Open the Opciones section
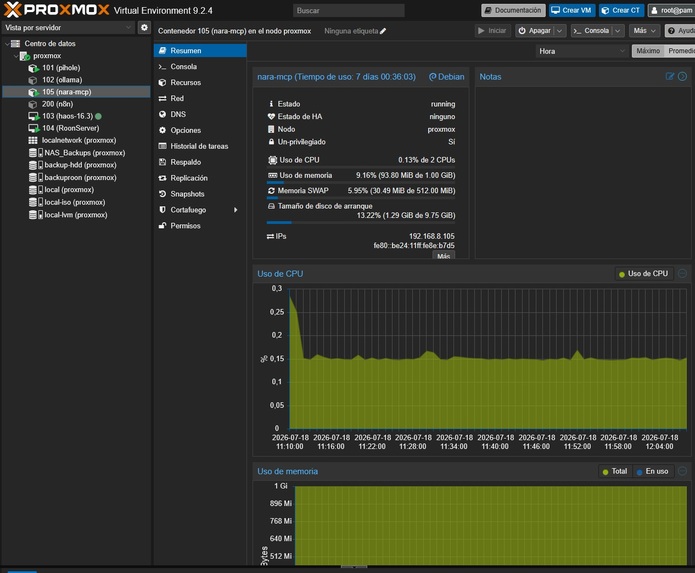Screen dimensions: 695x573 [200, 130]
